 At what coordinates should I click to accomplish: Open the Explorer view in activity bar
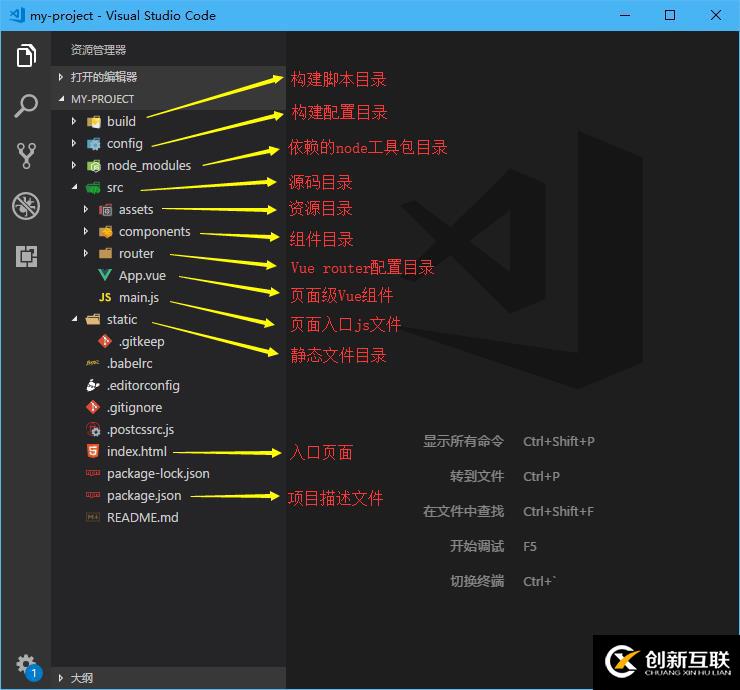click(26, 56)
